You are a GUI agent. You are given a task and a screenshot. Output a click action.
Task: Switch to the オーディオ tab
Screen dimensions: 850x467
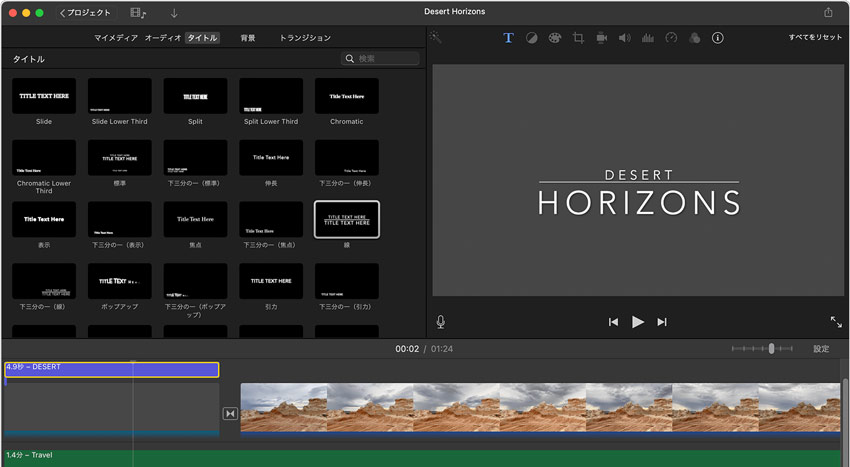point(163,38)
